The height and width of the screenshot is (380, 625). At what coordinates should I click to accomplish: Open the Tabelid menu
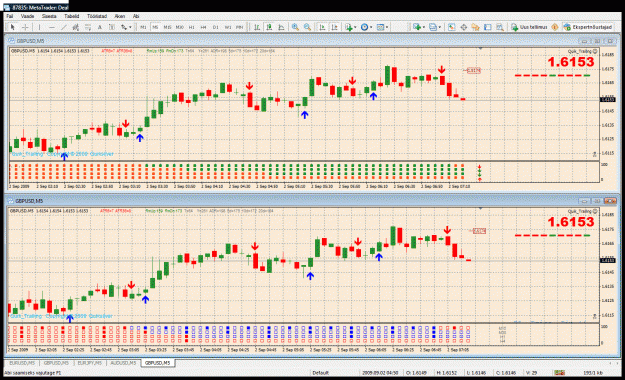pos(72,16)
